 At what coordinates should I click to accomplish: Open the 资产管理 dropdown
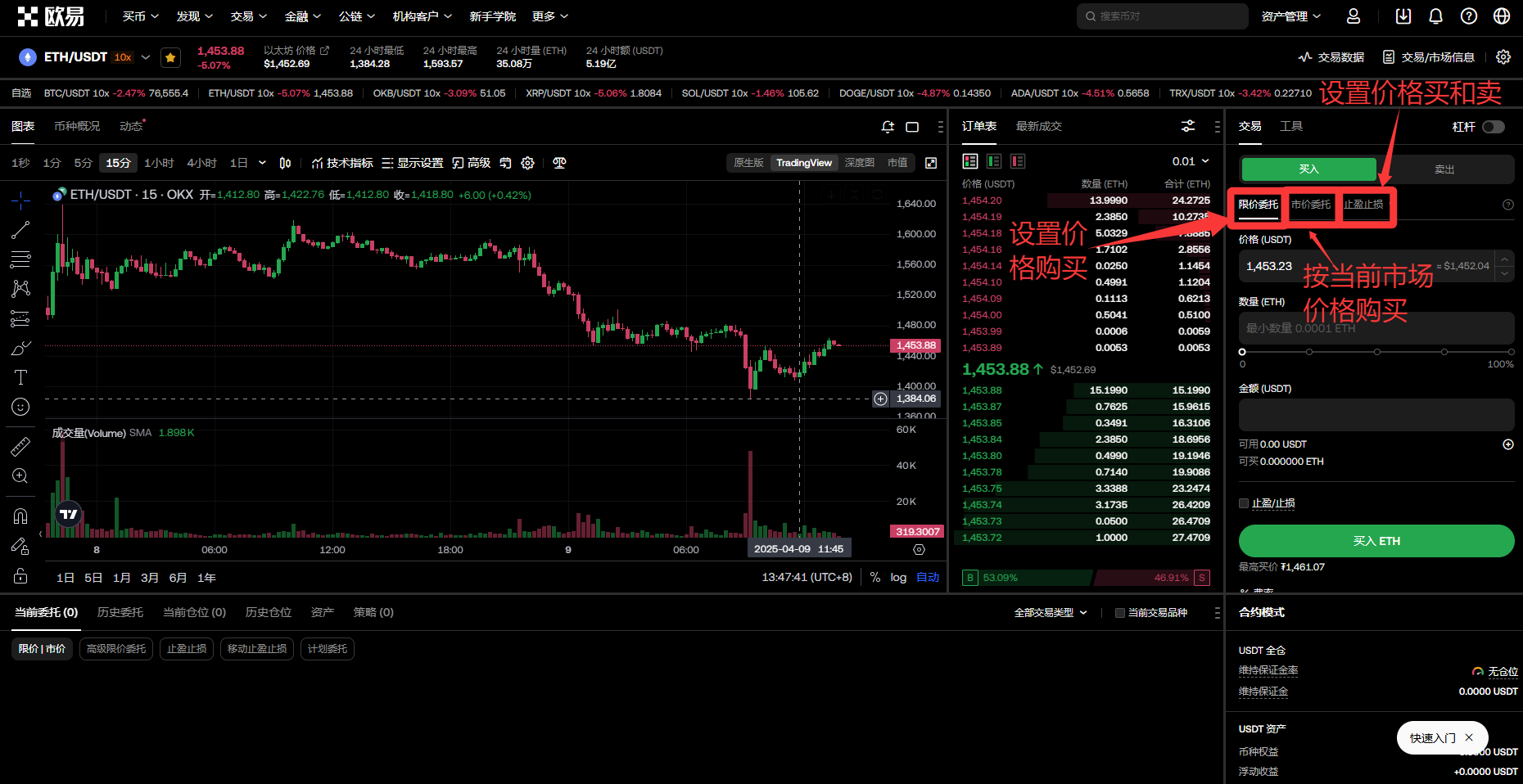pos(1291,16)
